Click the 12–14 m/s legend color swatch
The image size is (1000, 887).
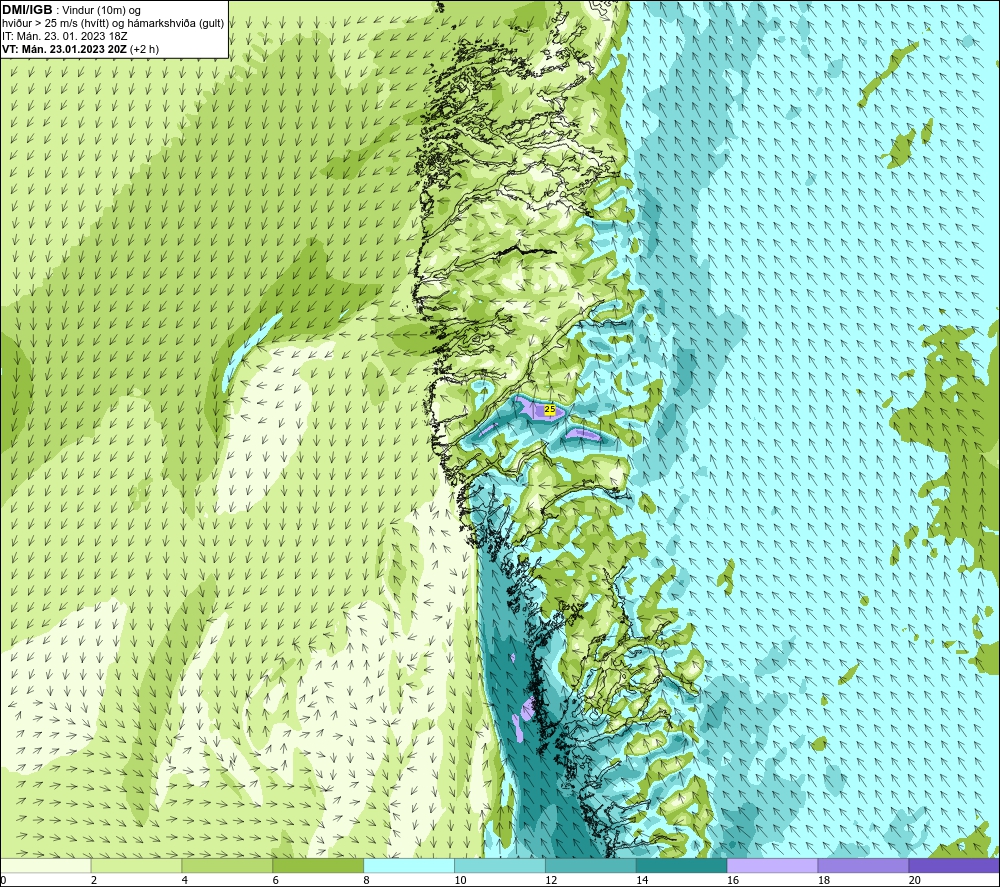591,865
